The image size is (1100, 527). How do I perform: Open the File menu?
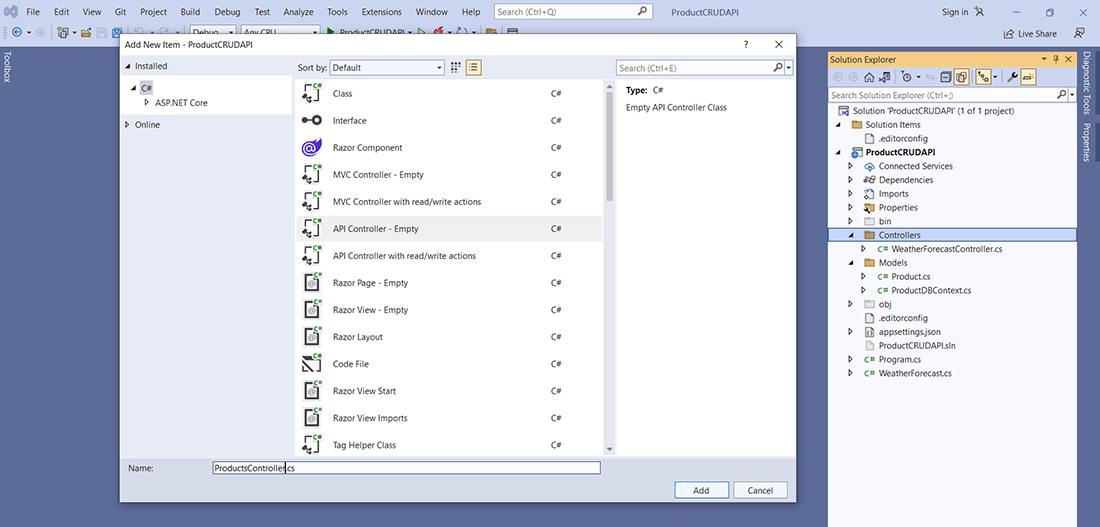[33, 12]
